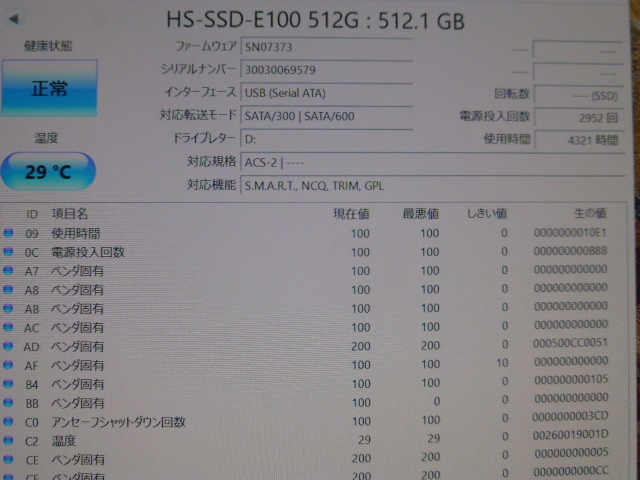Click the 29 °C temperature button
The height and width of the screenshot is (480, 640).
point(49,171)
